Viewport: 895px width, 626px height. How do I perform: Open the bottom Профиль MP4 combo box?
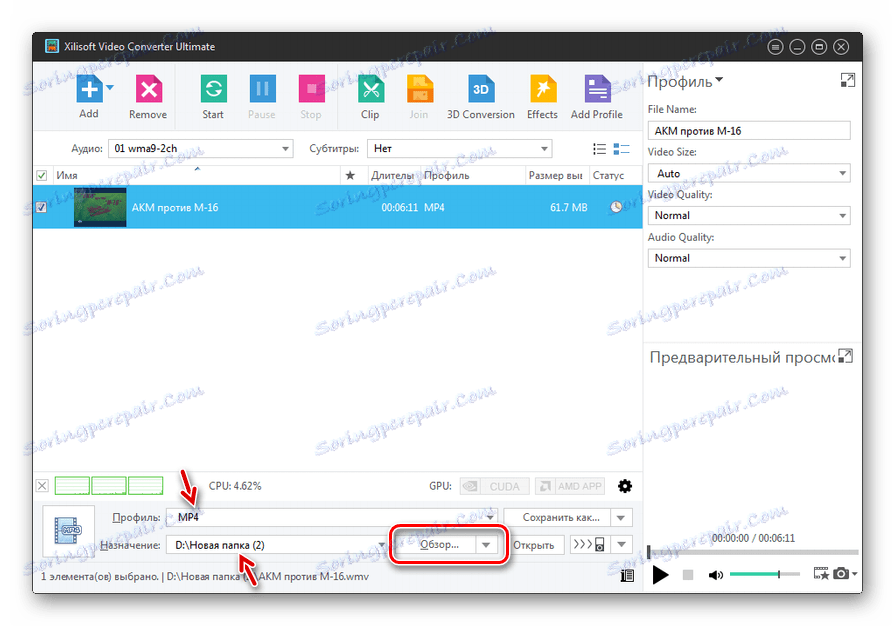[332, 517]
